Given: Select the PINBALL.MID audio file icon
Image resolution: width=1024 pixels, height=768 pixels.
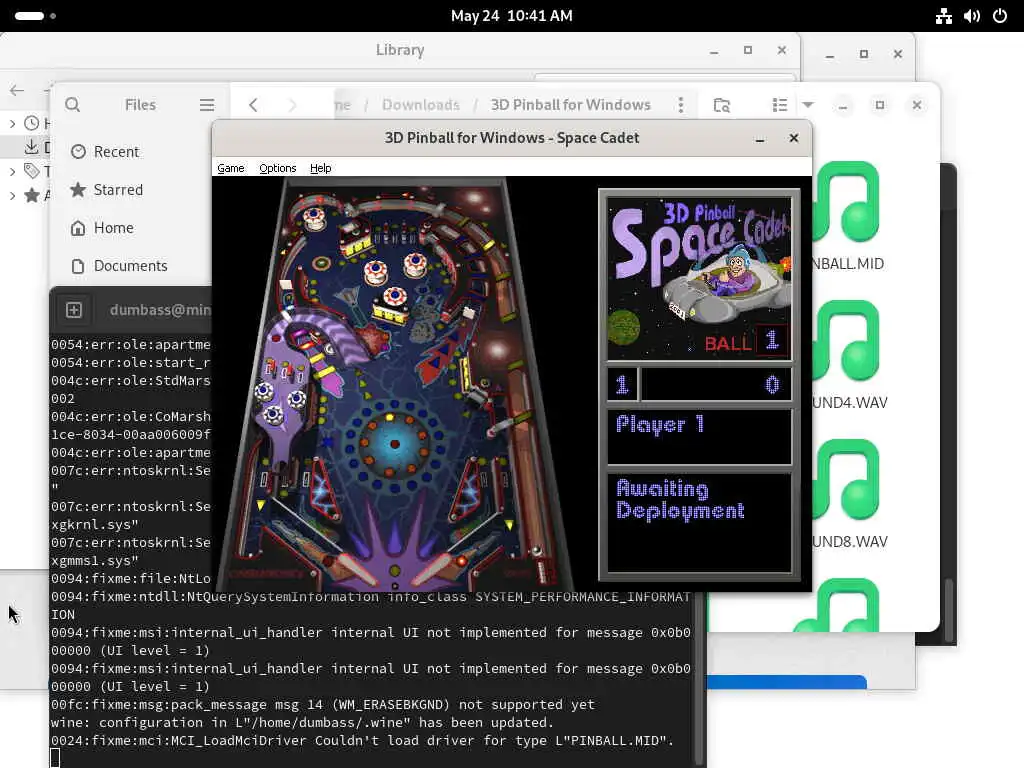Looking at the screenshot, I should pos(846,202).
